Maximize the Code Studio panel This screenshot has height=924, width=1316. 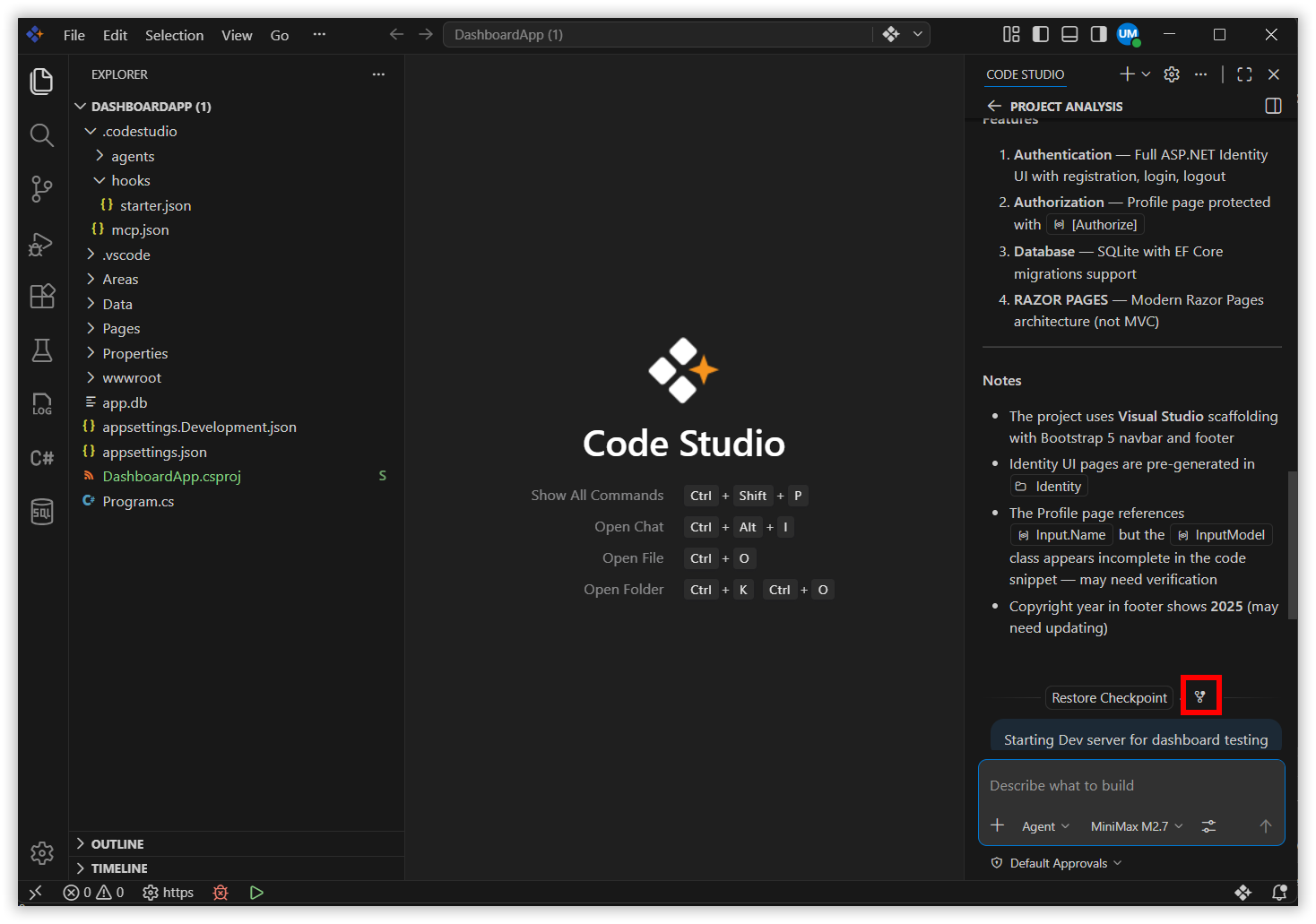click(1244, 74)
